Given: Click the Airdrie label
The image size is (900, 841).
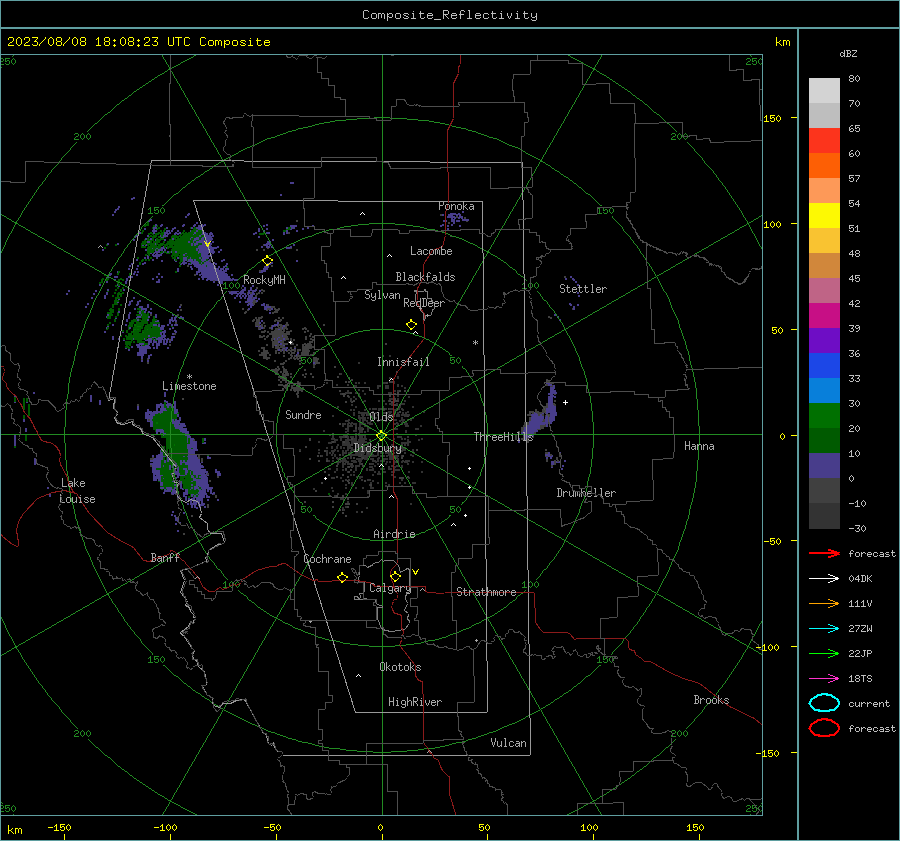Looking at the screenshot, I should (x=394, y=534).
